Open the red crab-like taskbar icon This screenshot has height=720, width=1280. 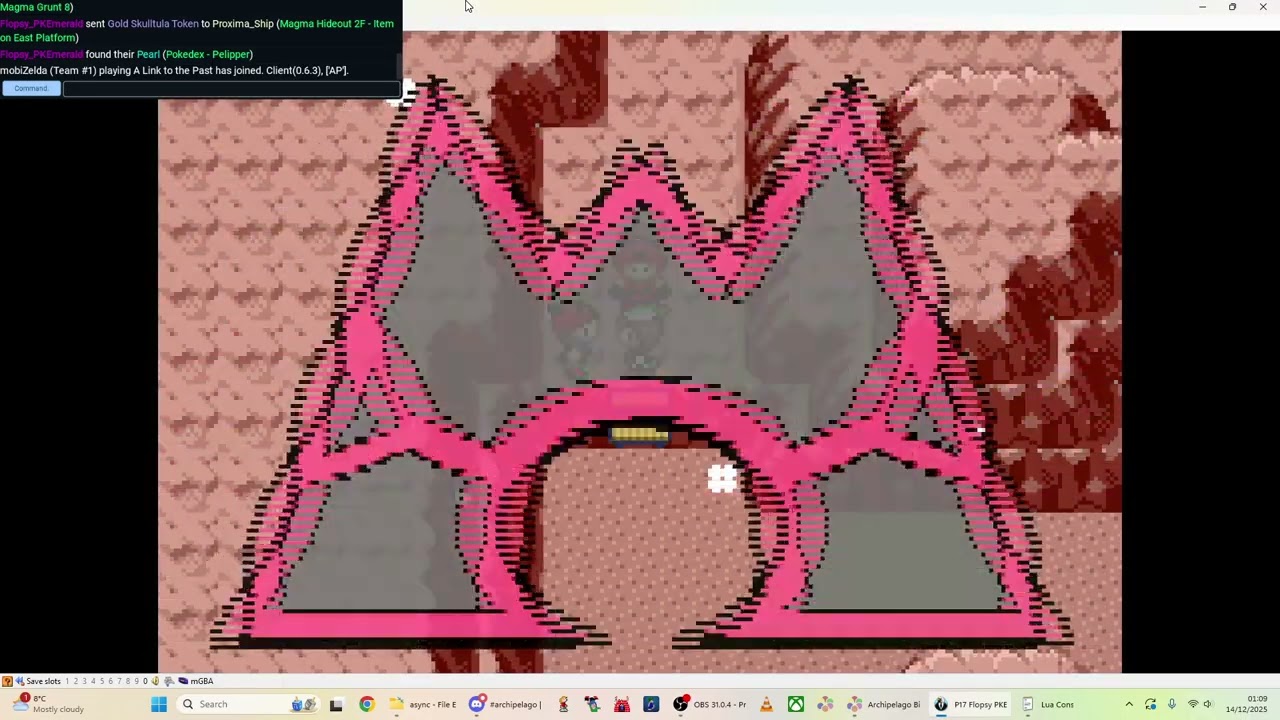pos(621,704)
